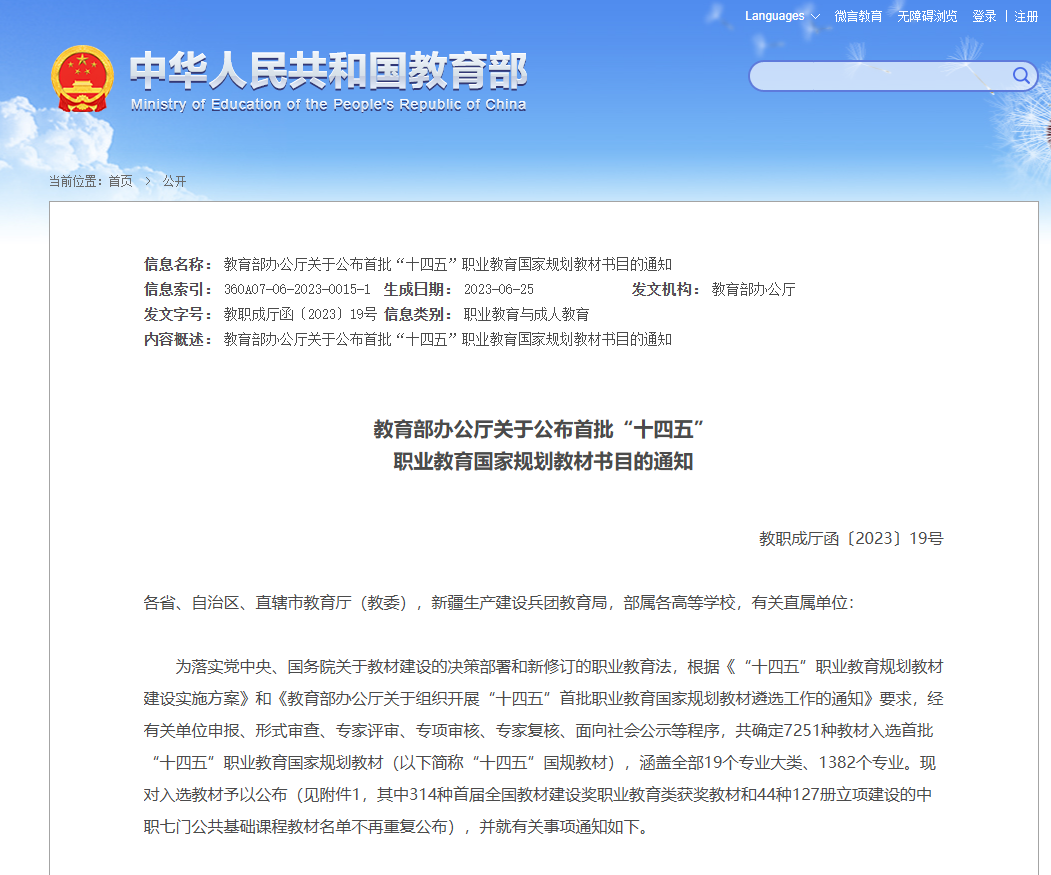Click the national emblem logo
The height and width of the screenshot is (875, 1051).
[83, 78]
